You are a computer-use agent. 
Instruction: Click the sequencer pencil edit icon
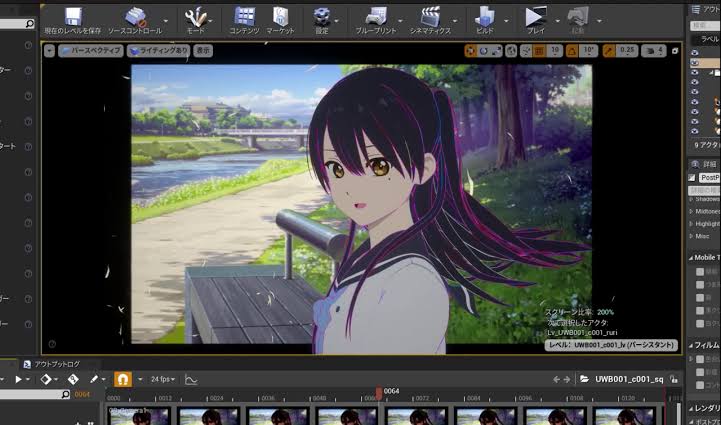(94, 379)
